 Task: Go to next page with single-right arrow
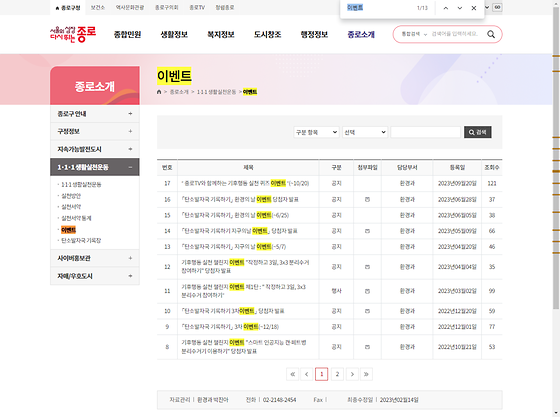coord(352,374)
